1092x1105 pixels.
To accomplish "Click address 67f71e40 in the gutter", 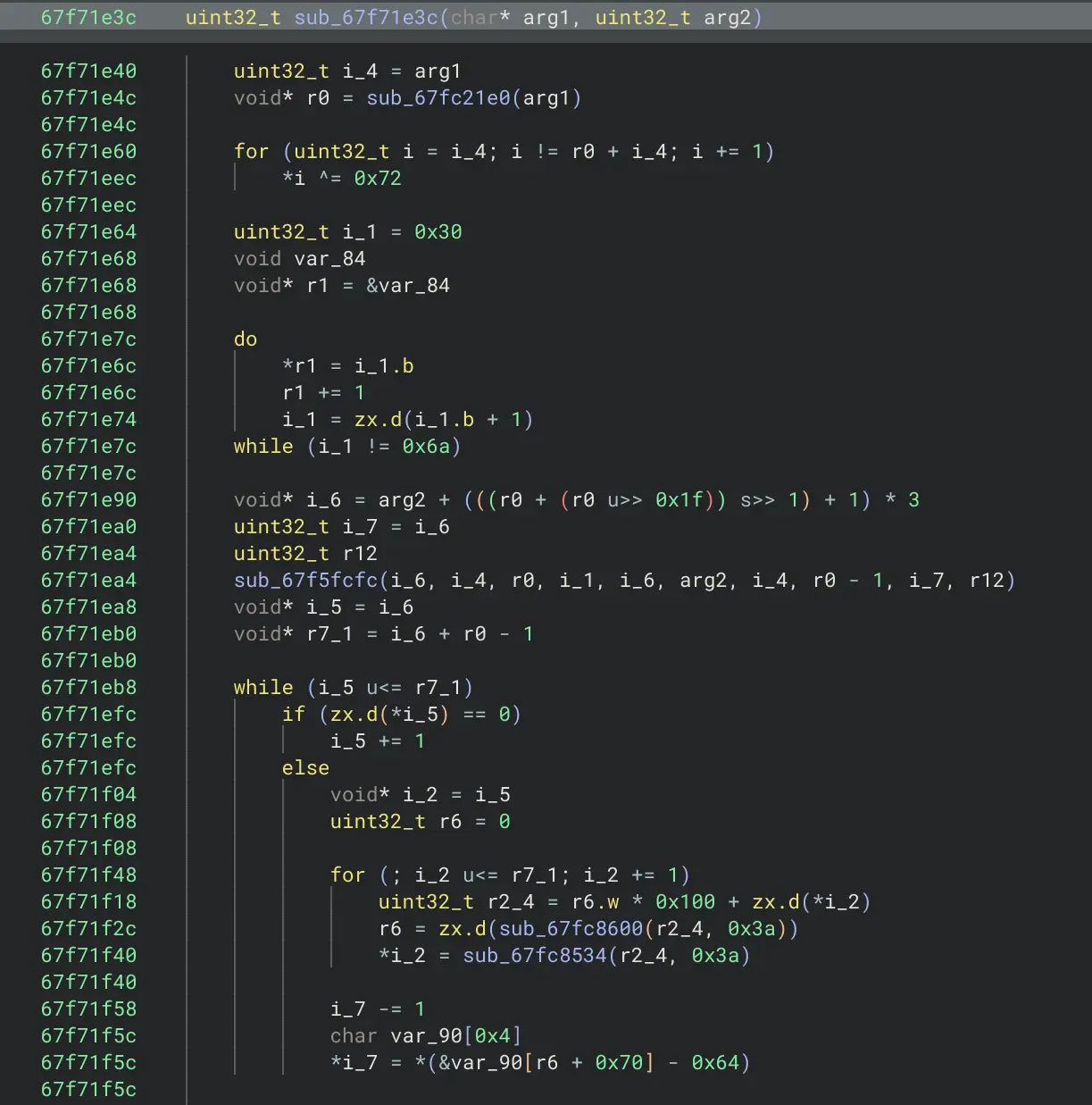I will tap(88, 71).
